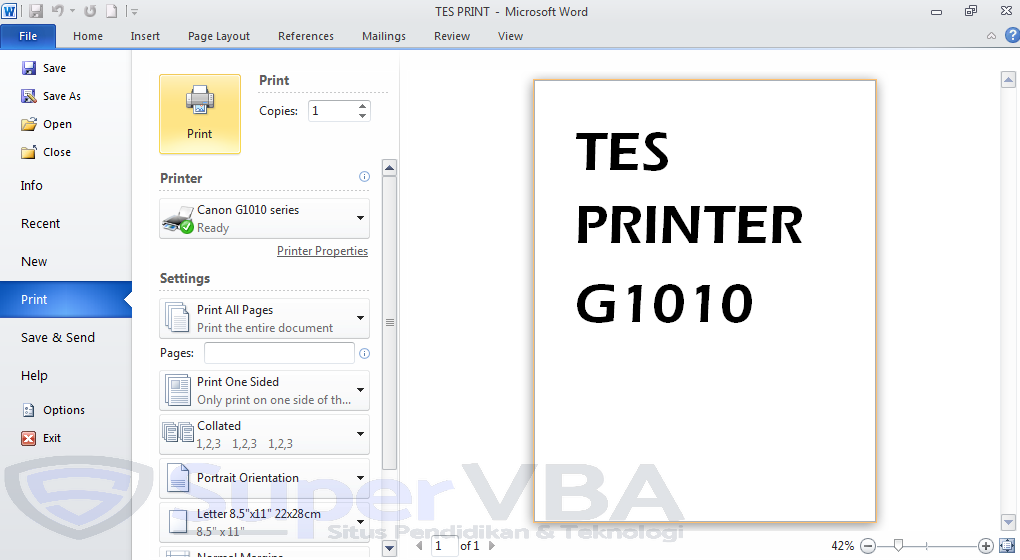
Task: Open the Portrait Orientation dropdown
Action: [264, 478]
